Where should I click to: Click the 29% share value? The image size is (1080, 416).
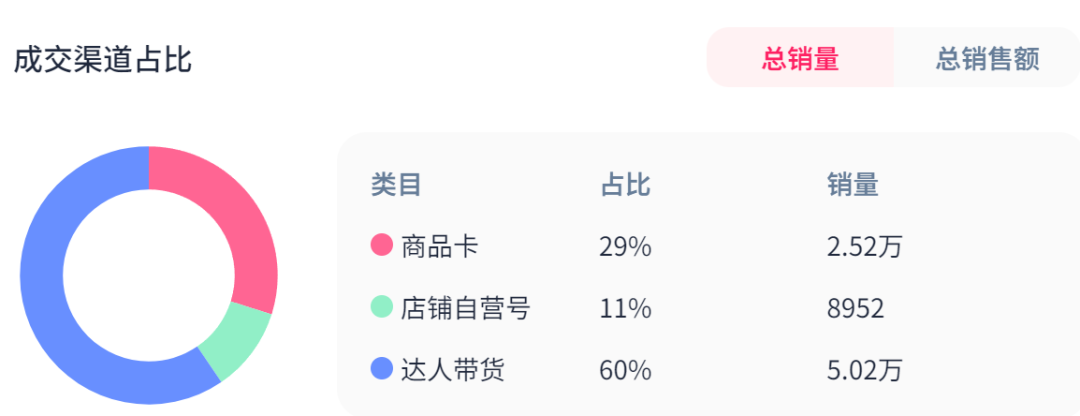pyautogui.click(x=625, y=246)
